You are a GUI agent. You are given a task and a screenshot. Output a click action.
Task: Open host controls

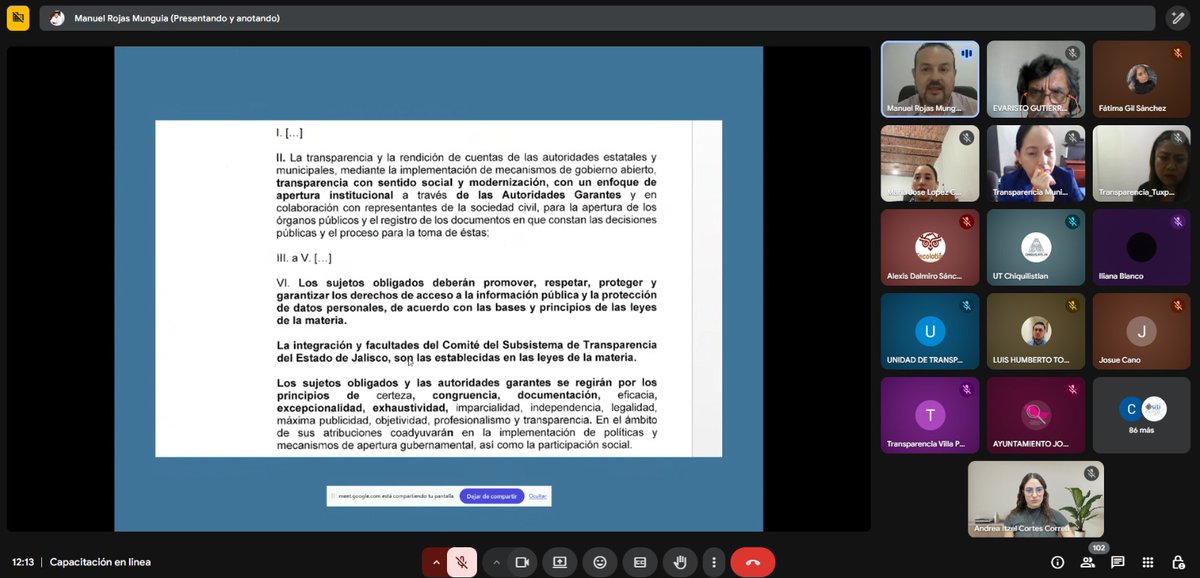pos(1180,562)
